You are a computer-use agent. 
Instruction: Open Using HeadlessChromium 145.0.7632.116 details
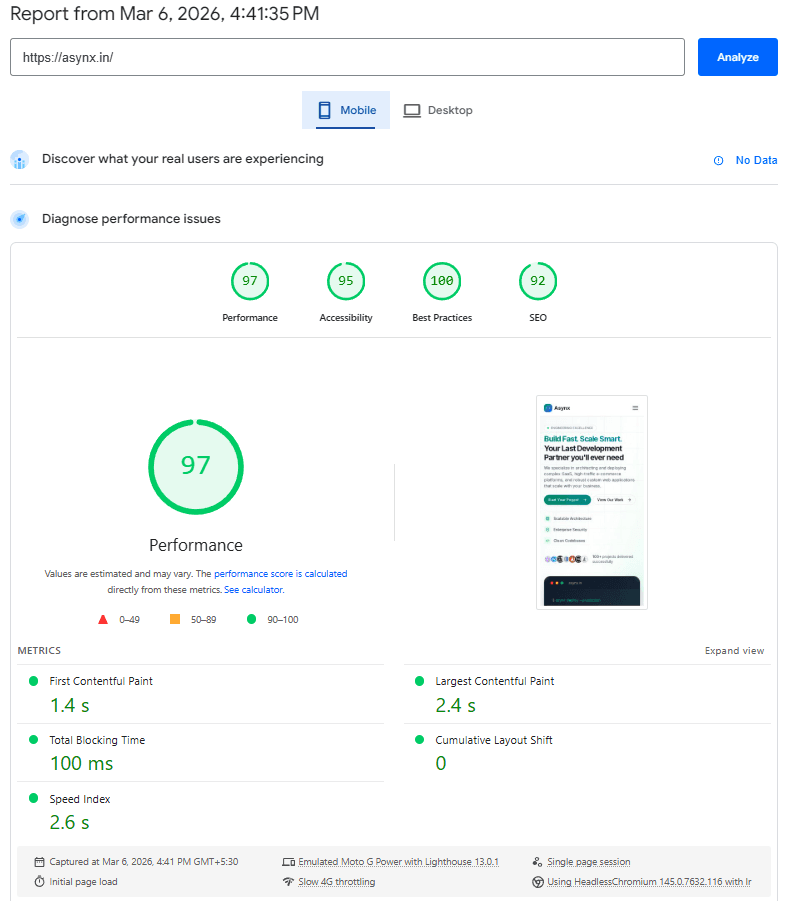coord(649,881)
